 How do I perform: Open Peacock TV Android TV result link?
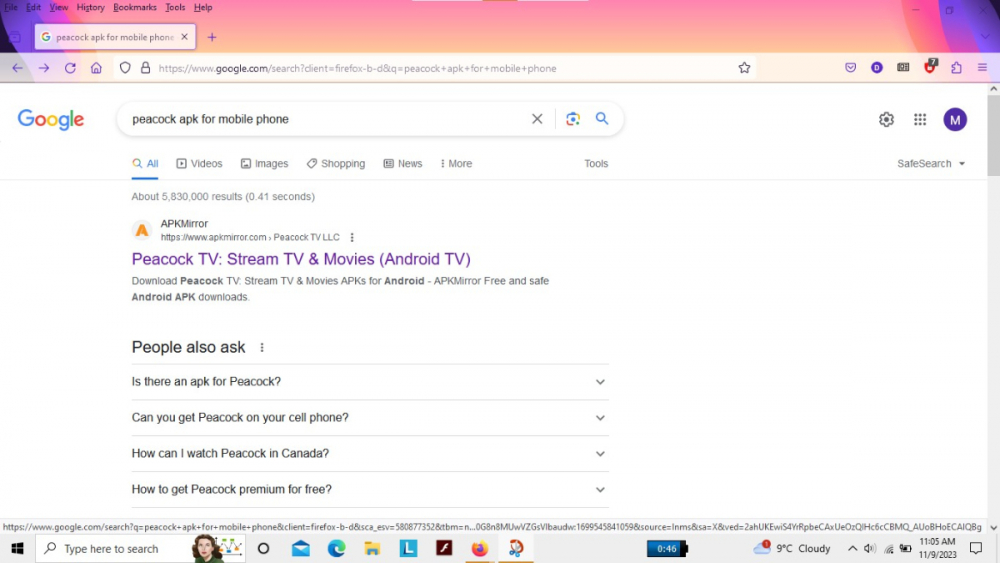click(301, 259)
